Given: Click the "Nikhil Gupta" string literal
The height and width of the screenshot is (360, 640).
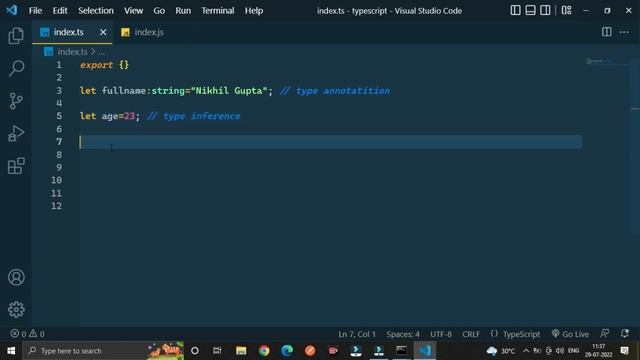Looking at the screenshot, I should [x=229, y=91].
